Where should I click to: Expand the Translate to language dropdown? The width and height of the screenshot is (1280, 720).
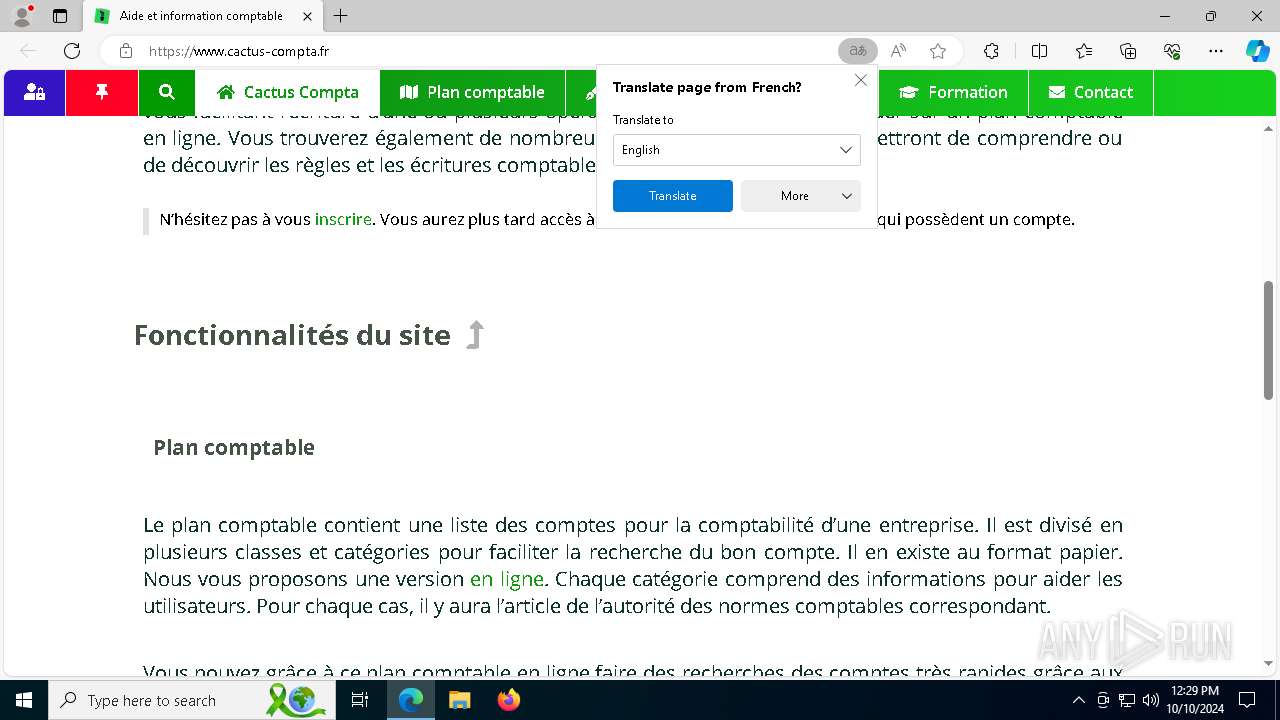pyautogui.click(x=737, y=150)
